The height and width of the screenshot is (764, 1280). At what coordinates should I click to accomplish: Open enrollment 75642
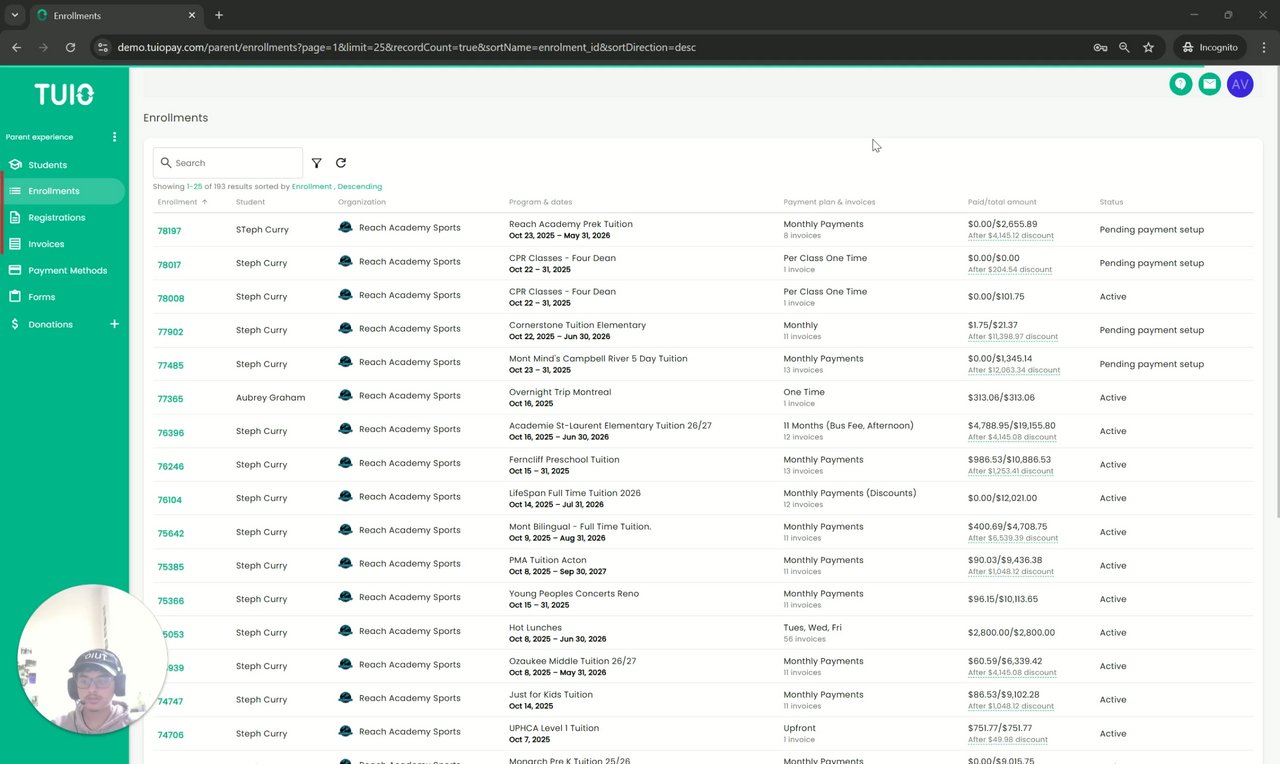point(170,534)
